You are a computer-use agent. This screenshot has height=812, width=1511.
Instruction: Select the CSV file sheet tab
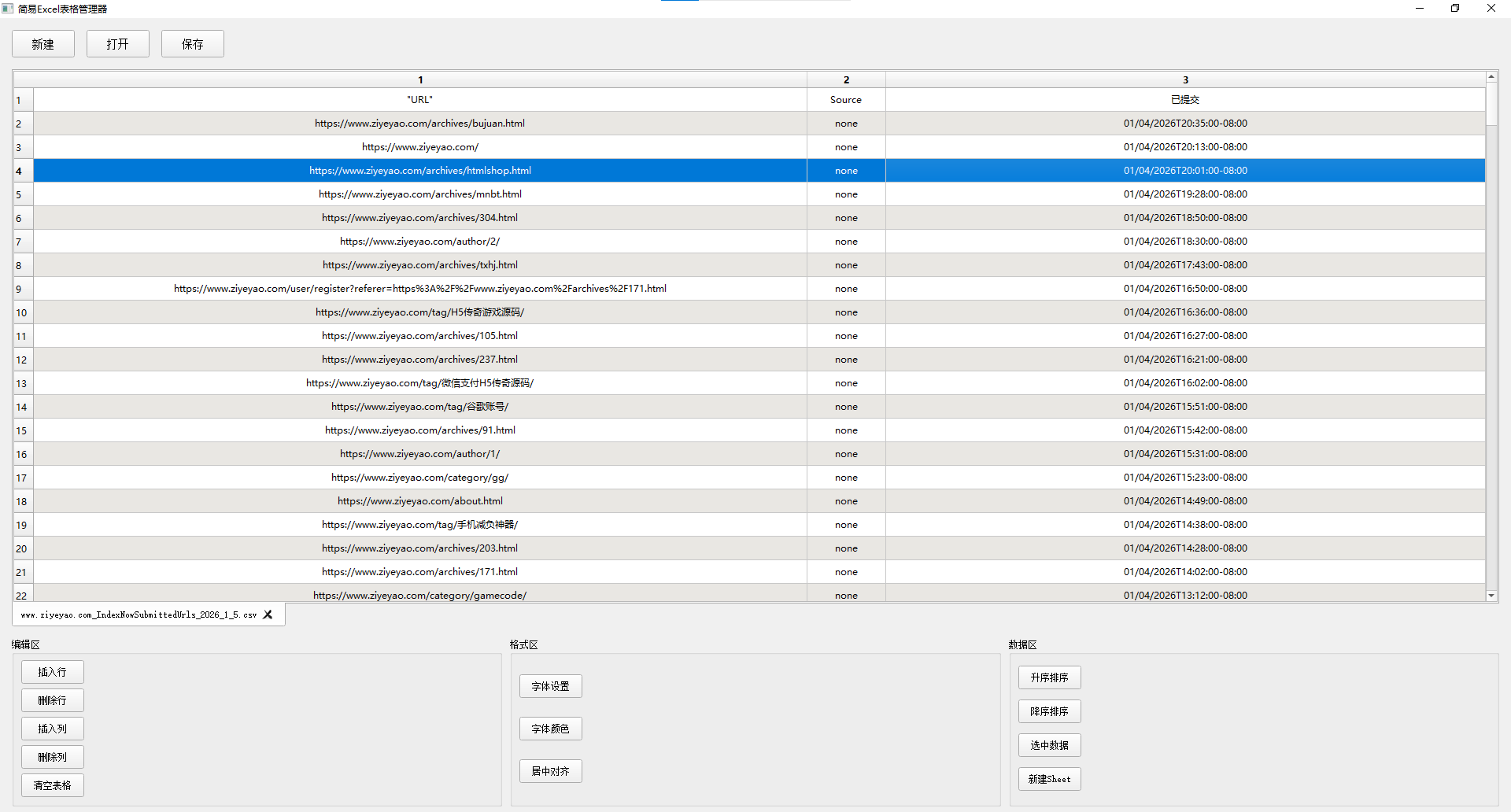(139, 615)
